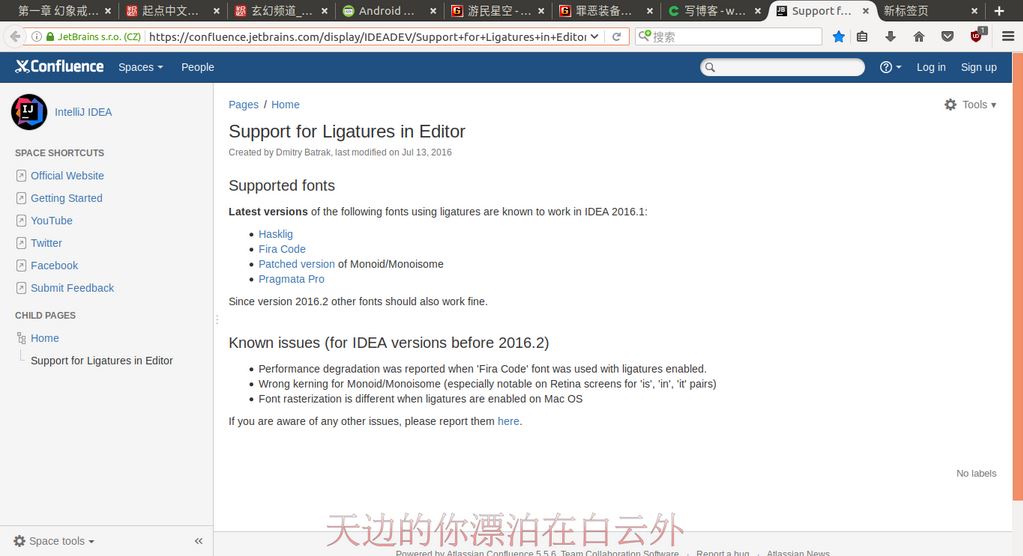The image size is (1023, 556).
Task: Click the uBlock extension icon
Action: (x=976, y=37)
